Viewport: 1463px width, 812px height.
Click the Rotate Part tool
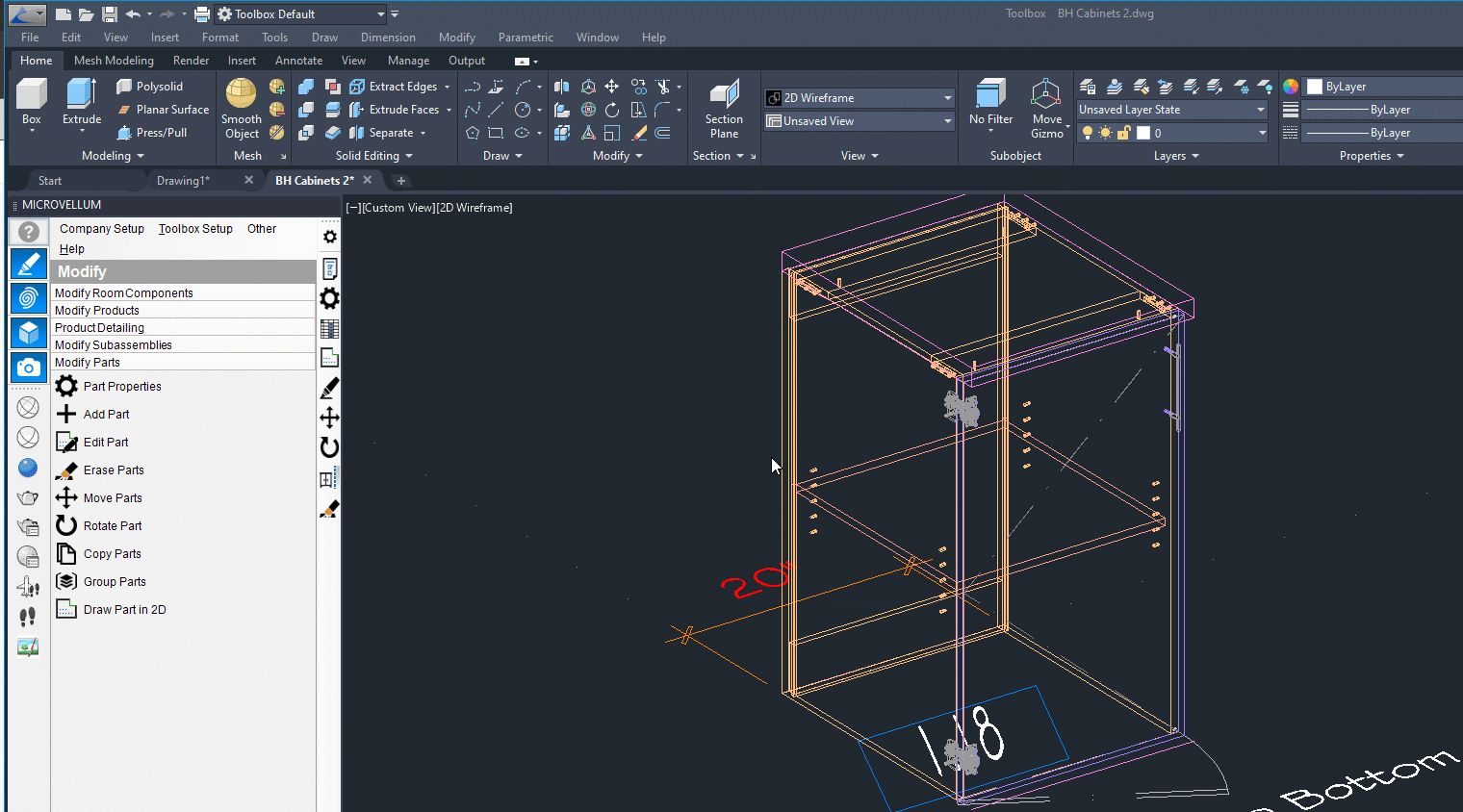coord(112,526)
